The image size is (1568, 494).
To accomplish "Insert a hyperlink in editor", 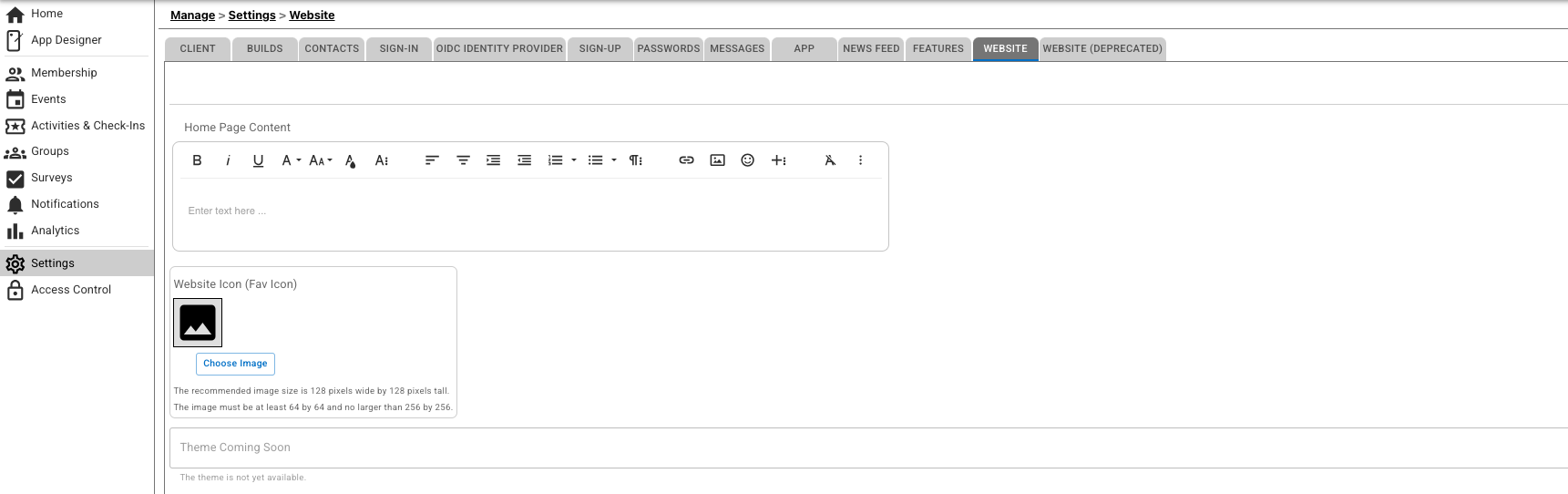I will point(687,160).
